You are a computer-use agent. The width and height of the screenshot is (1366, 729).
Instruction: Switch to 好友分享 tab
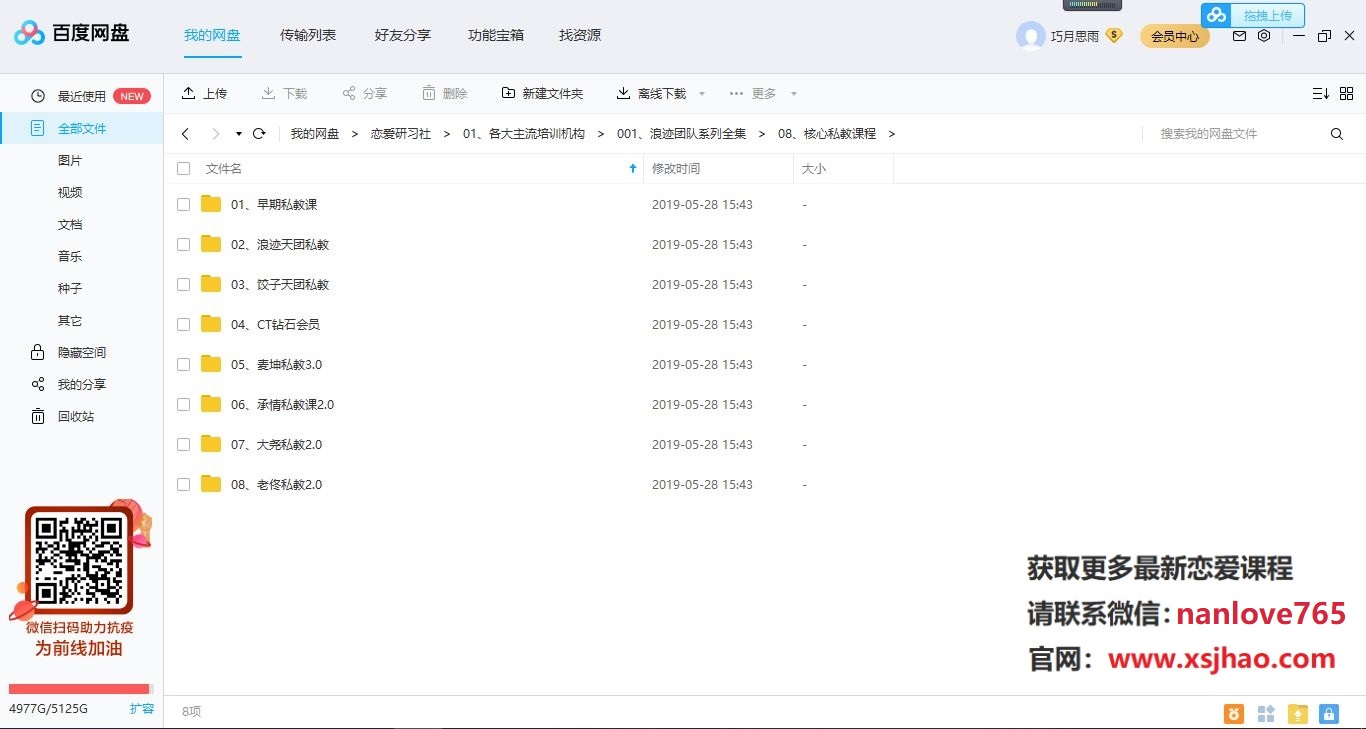click(403, 35)
